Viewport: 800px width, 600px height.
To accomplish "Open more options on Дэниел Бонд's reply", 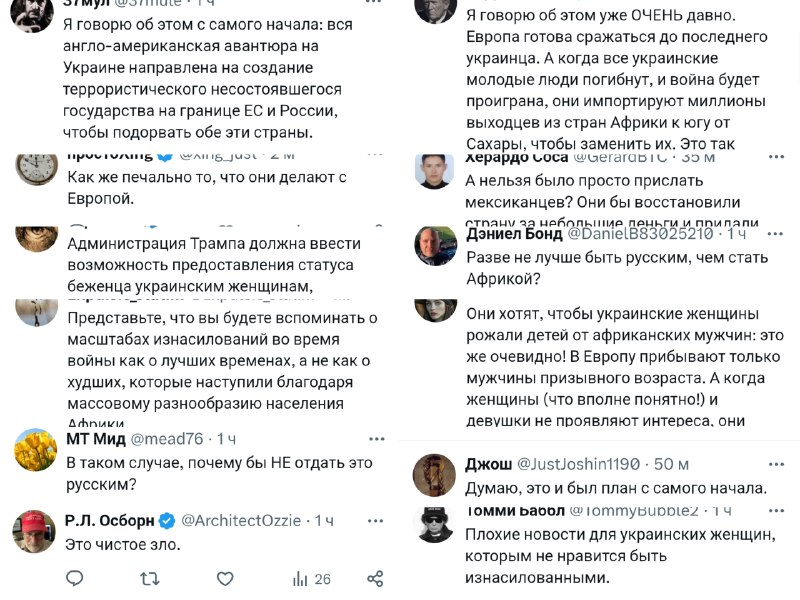I will click(774, 233).
